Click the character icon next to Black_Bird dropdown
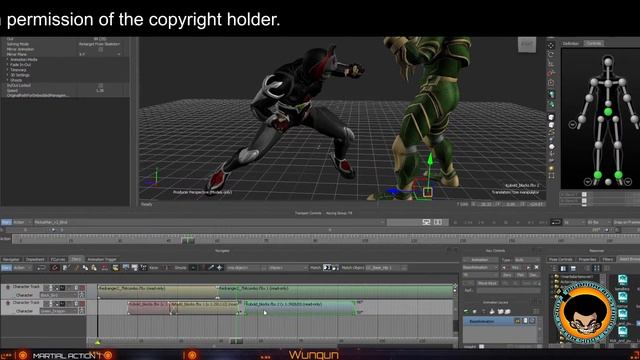Viewport: 640px width, 360px height. coord(82,295)
